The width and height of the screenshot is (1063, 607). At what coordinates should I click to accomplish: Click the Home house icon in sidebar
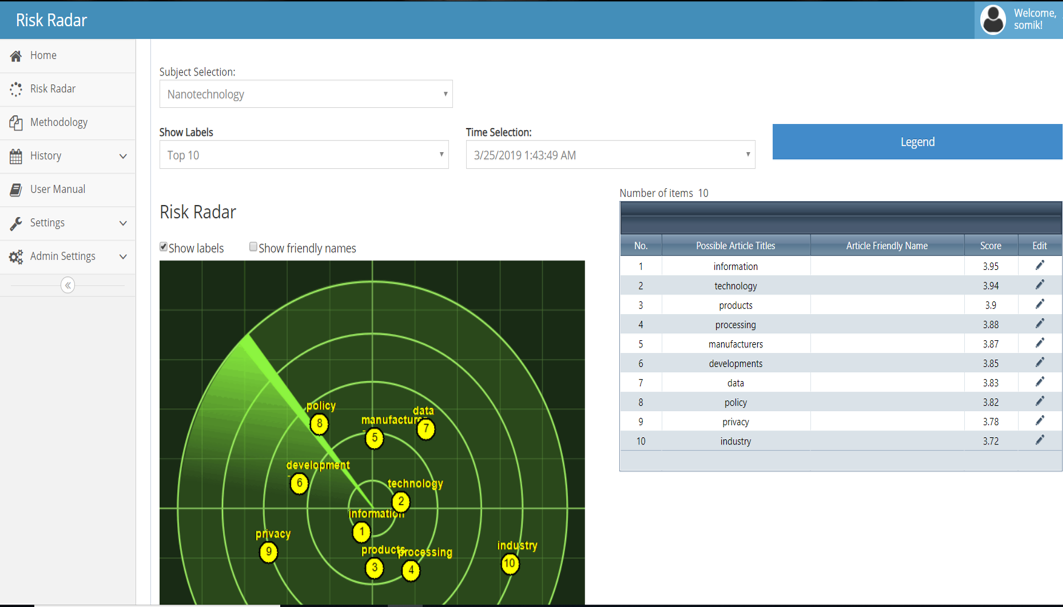coord(16,56)
